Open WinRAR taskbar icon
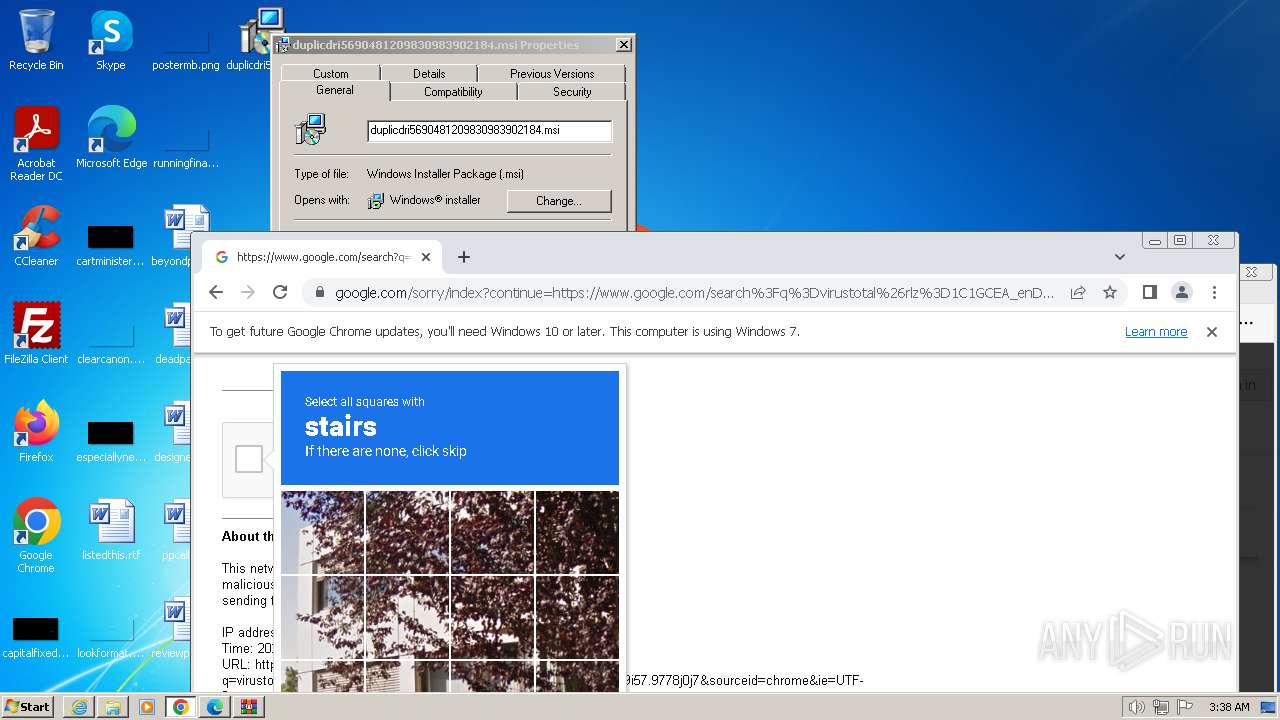This screenshot has width=1280, height=720. tap(249, 707)
